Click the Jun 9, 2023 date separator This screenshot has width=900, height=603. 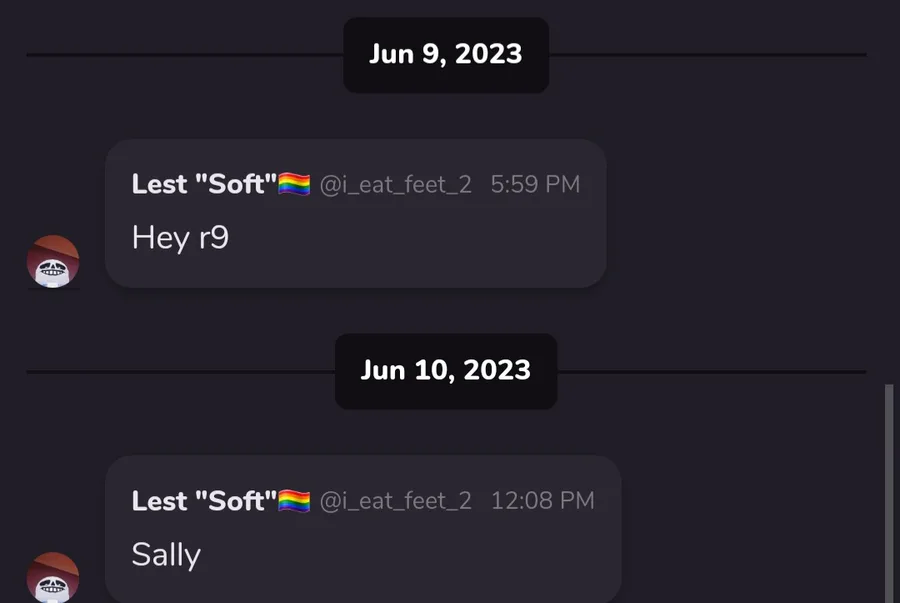pos(446,55)
